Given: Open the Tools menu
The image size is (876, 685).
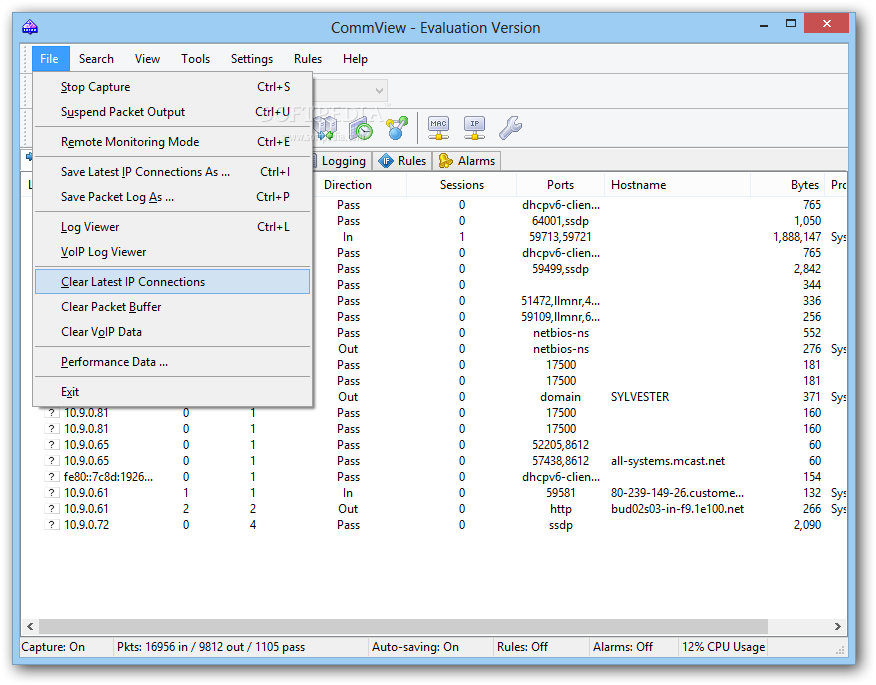Looking at the screenshot, I should click(196, 59).
